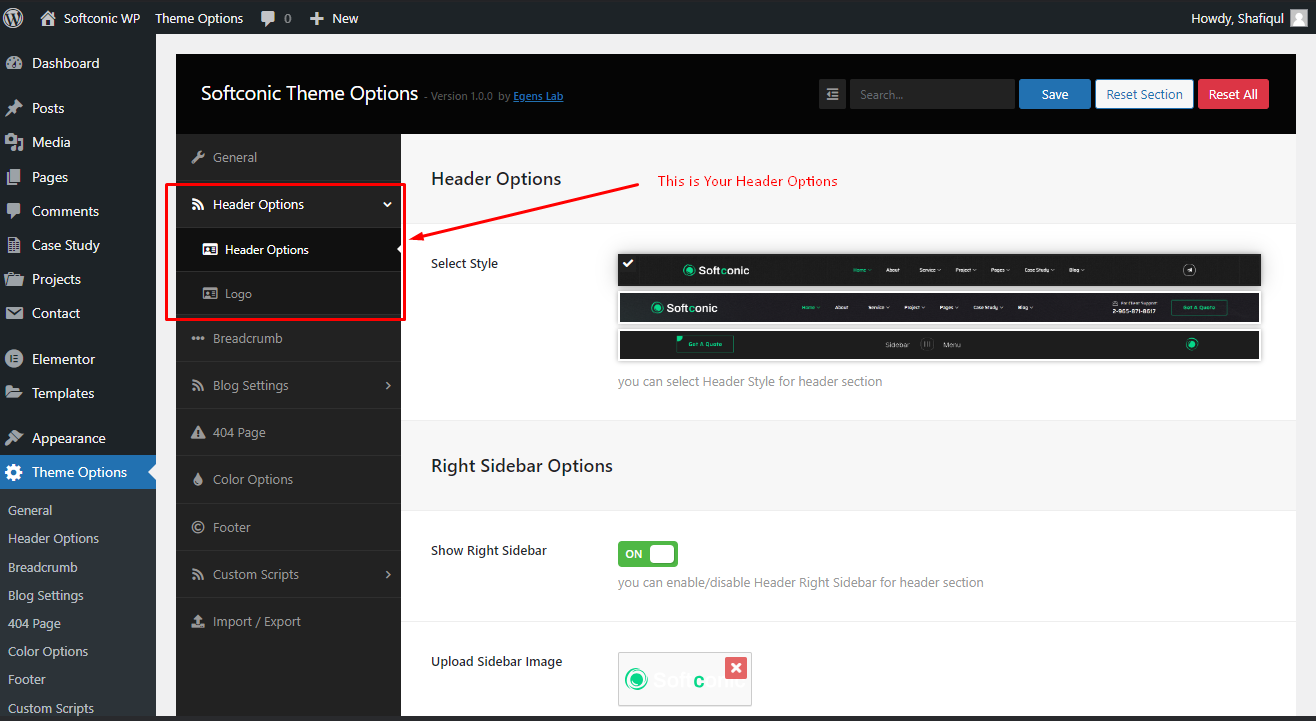Click the Reset All button
1316x721 pixels.
point(1233,94)
